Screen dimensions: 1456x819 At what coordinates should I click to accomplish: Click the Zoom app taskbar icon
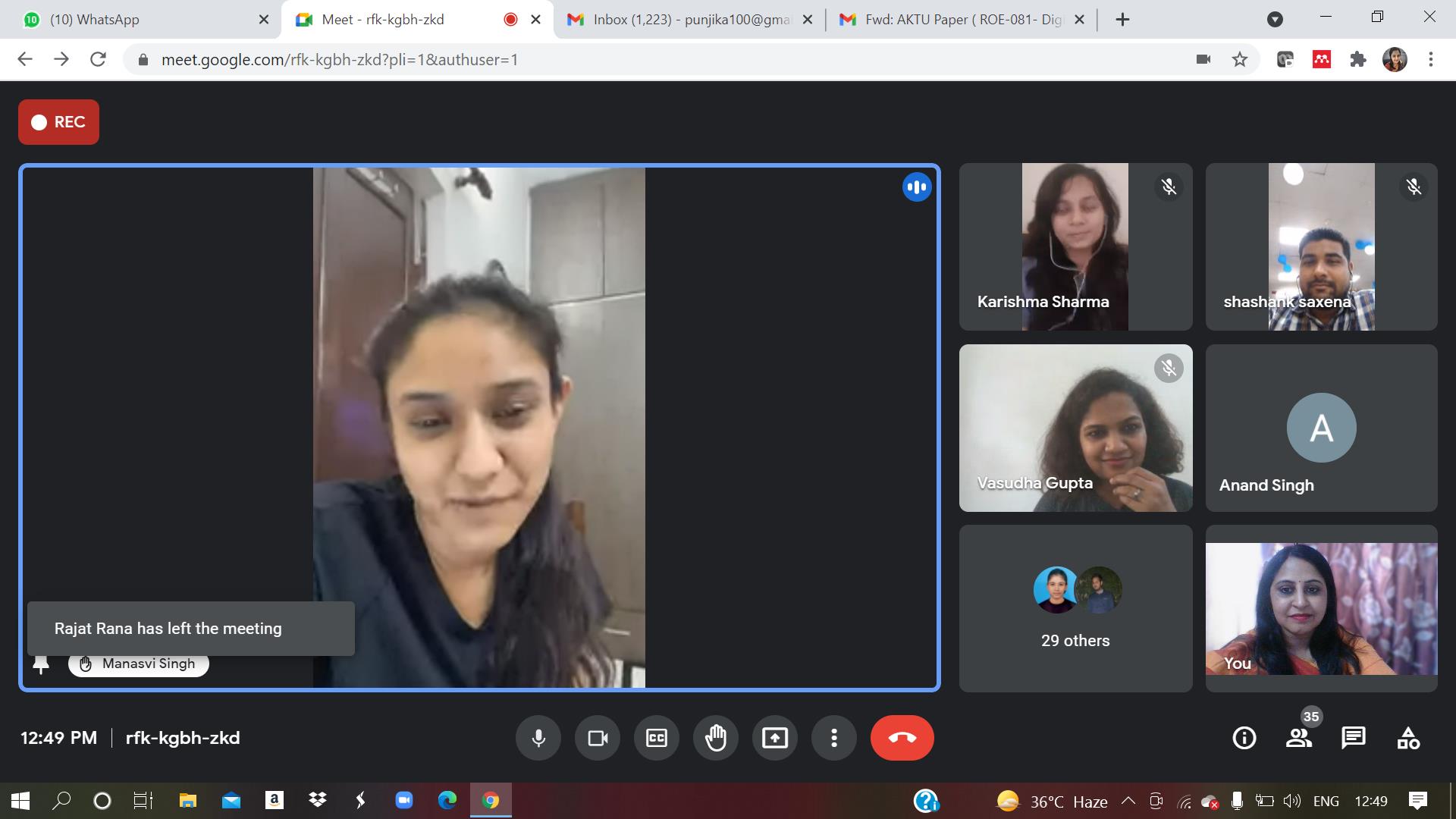point(404,800)
